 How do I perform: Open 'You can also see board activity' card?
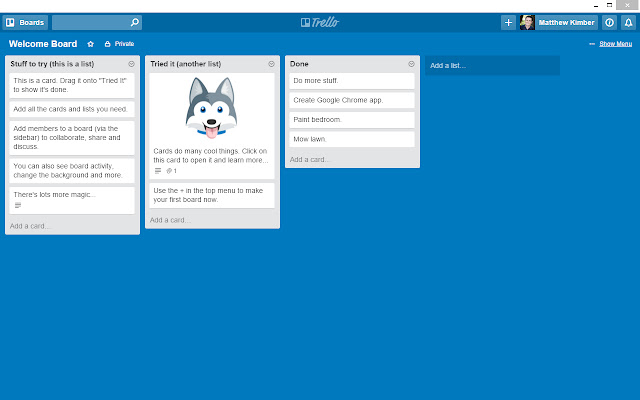point(72,171)
